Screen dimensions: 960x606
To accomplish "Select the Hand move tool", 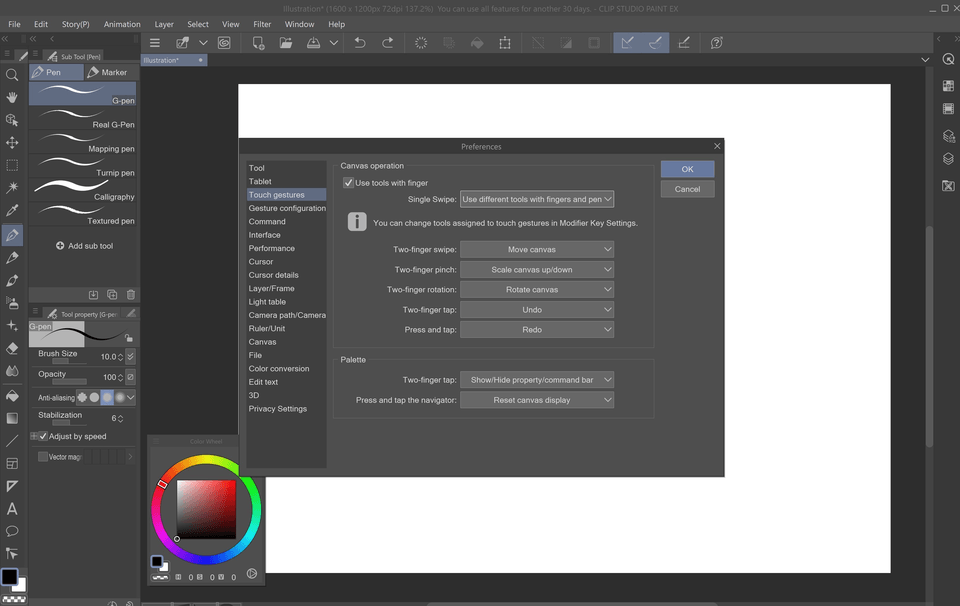I will tap(12, 97).
